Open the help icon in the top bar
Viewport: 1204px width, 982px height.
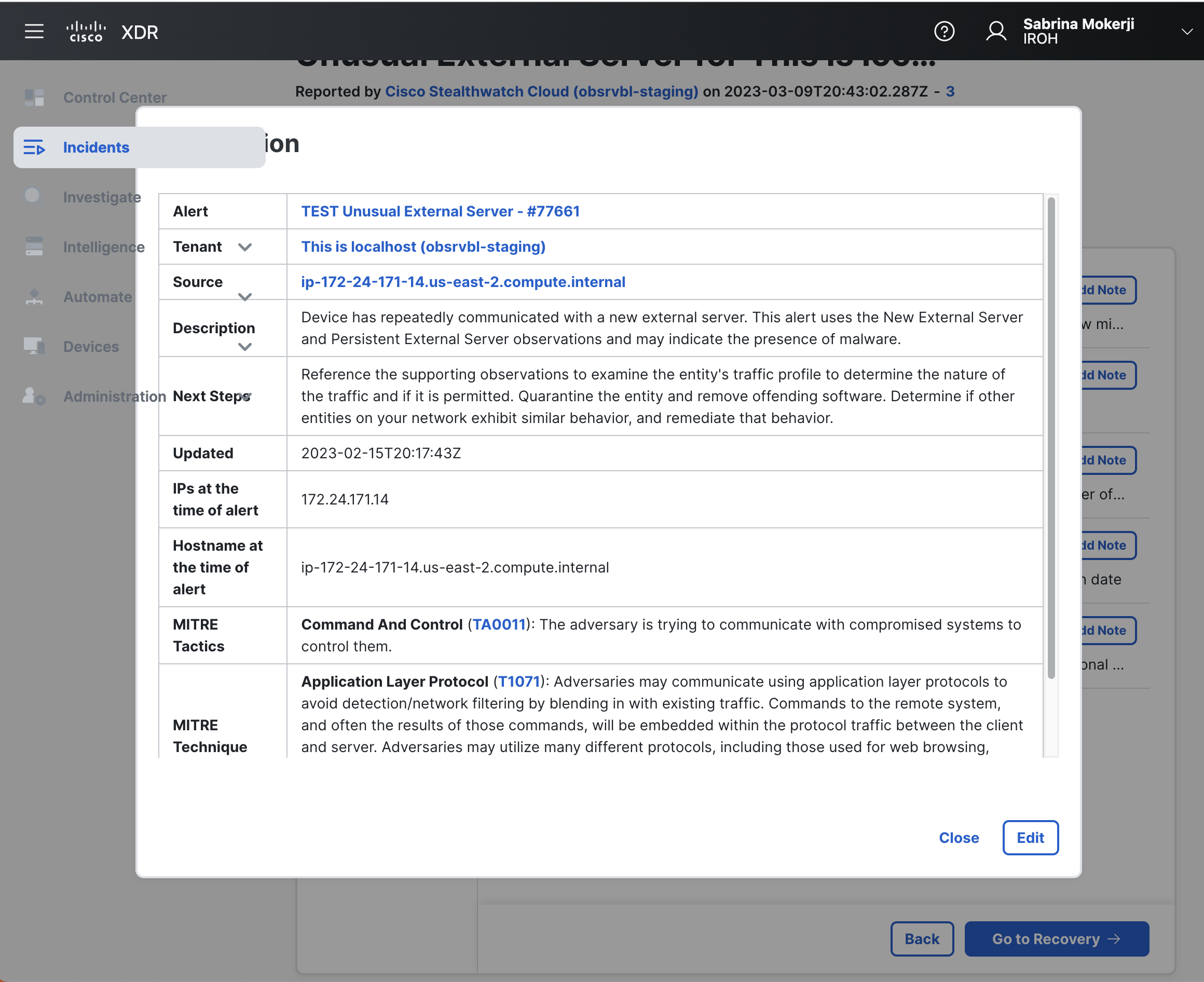click(943, 31)
